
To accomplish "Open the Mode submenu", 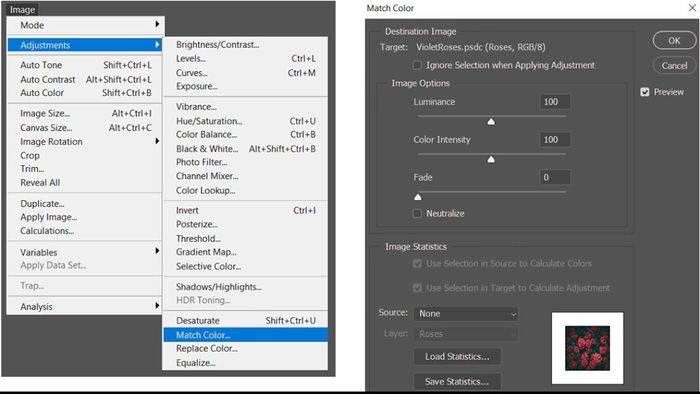I will (x=85, y=25).
